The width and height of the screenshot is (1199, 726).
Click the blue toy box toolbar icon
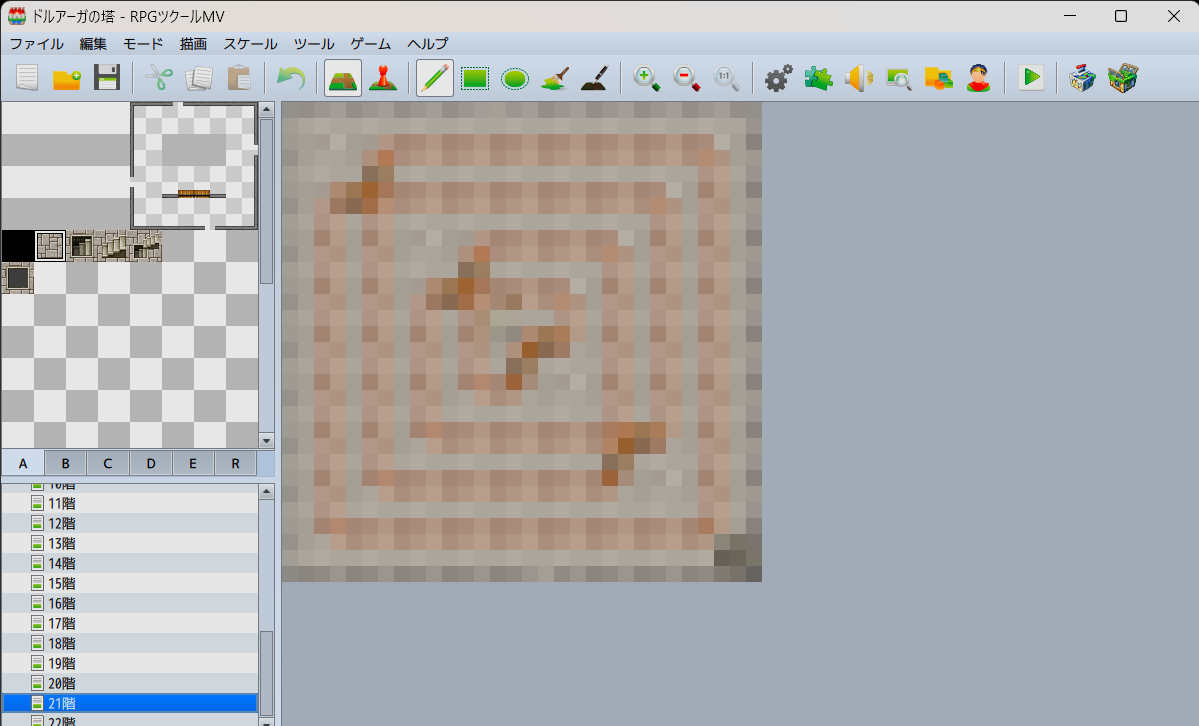coord(1082,78)
